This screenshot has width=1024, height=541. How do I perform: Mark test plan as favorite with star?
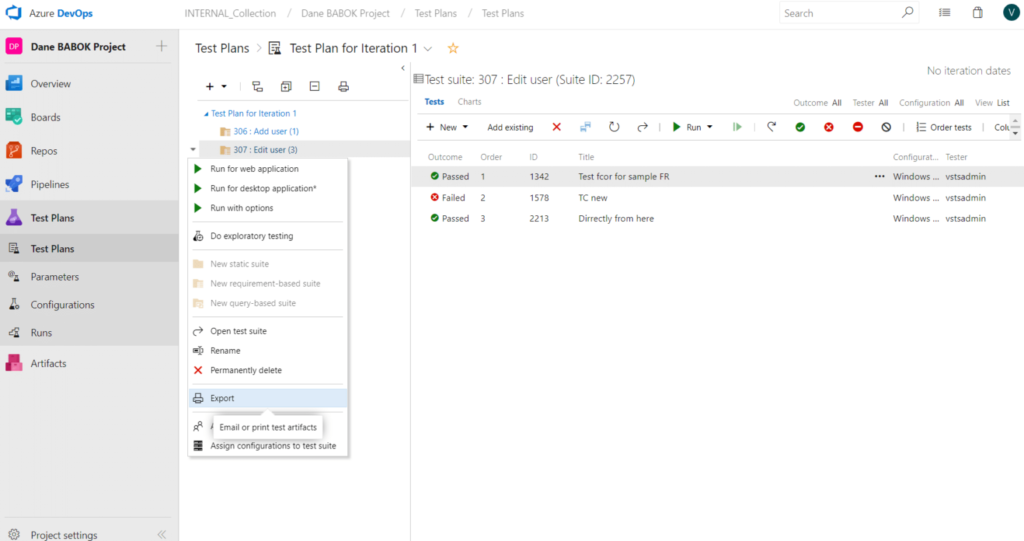pyautogui.click(x=453, y=48)
